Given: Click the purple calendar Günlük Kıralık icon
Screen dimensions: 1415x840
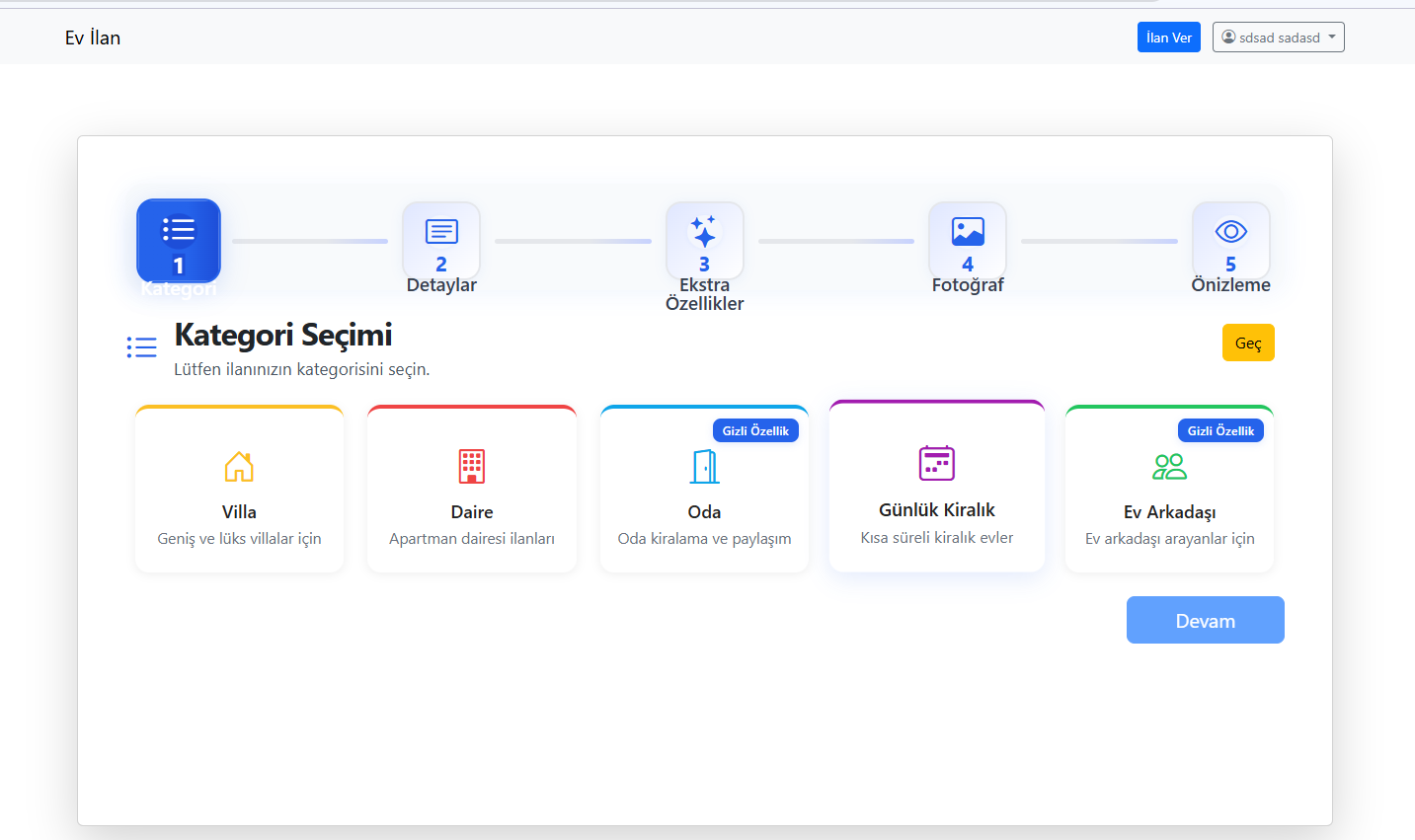Looking at the screenshot, I should pyautogui.click(x=937, y=463).
